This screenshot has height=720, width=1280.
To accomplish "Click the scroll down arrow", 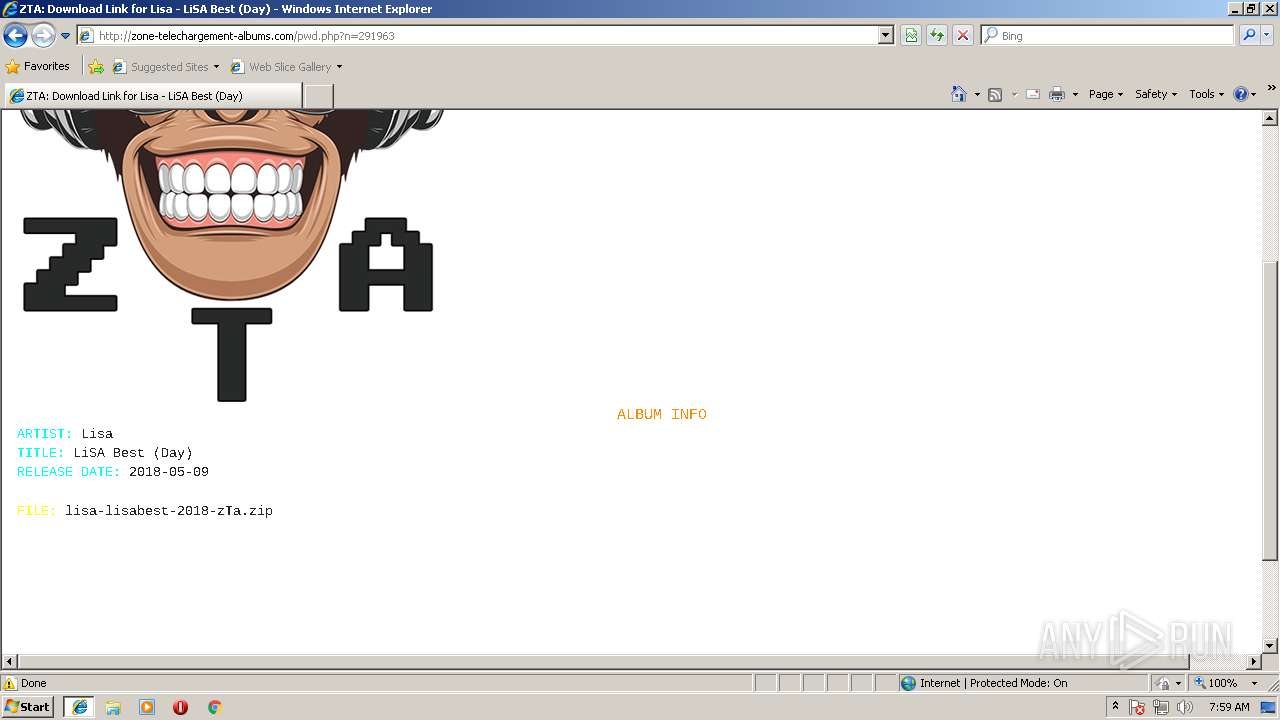I will pos(1270,646).
